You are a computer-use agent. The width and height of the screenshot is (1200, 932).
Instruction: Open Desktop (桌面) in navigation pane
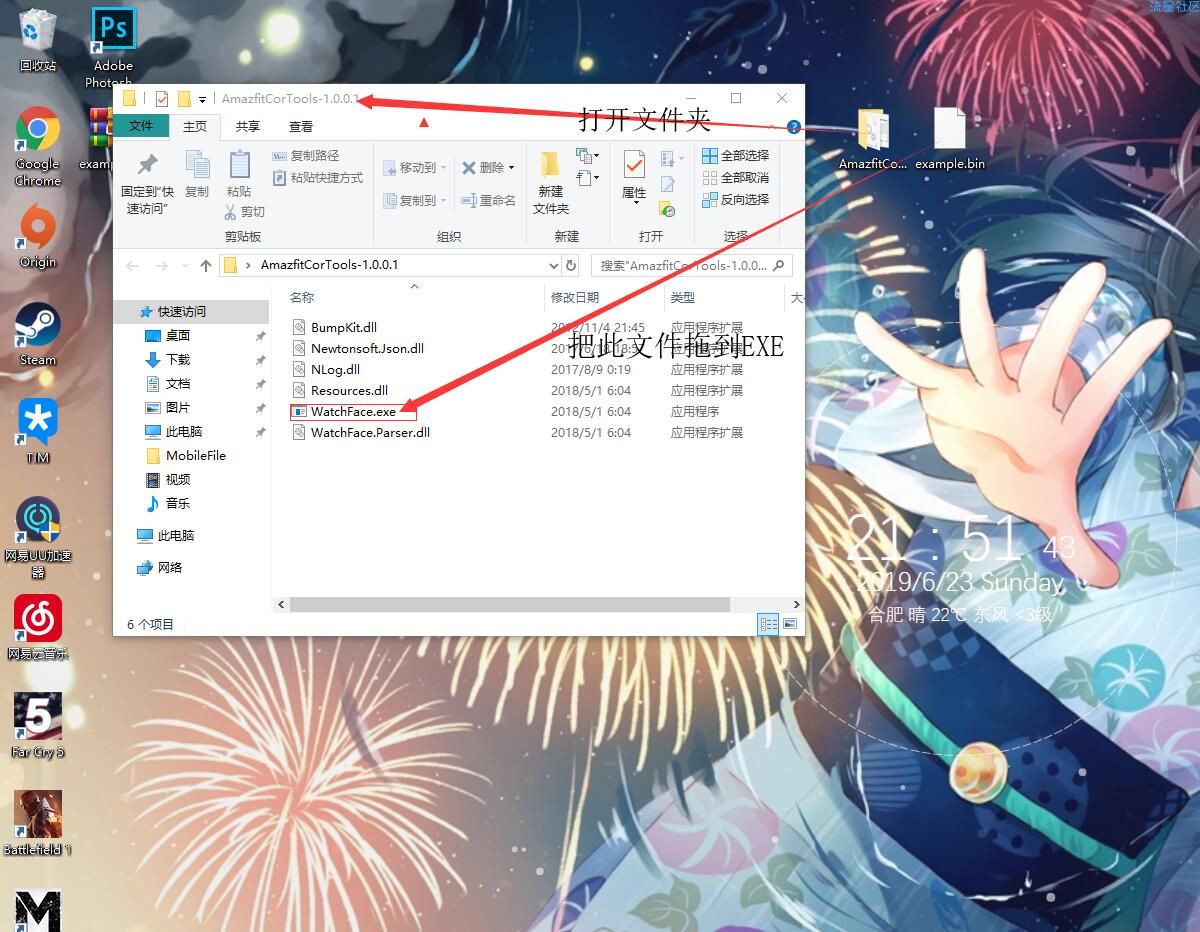pyautogui.click(x=167, y=335)
